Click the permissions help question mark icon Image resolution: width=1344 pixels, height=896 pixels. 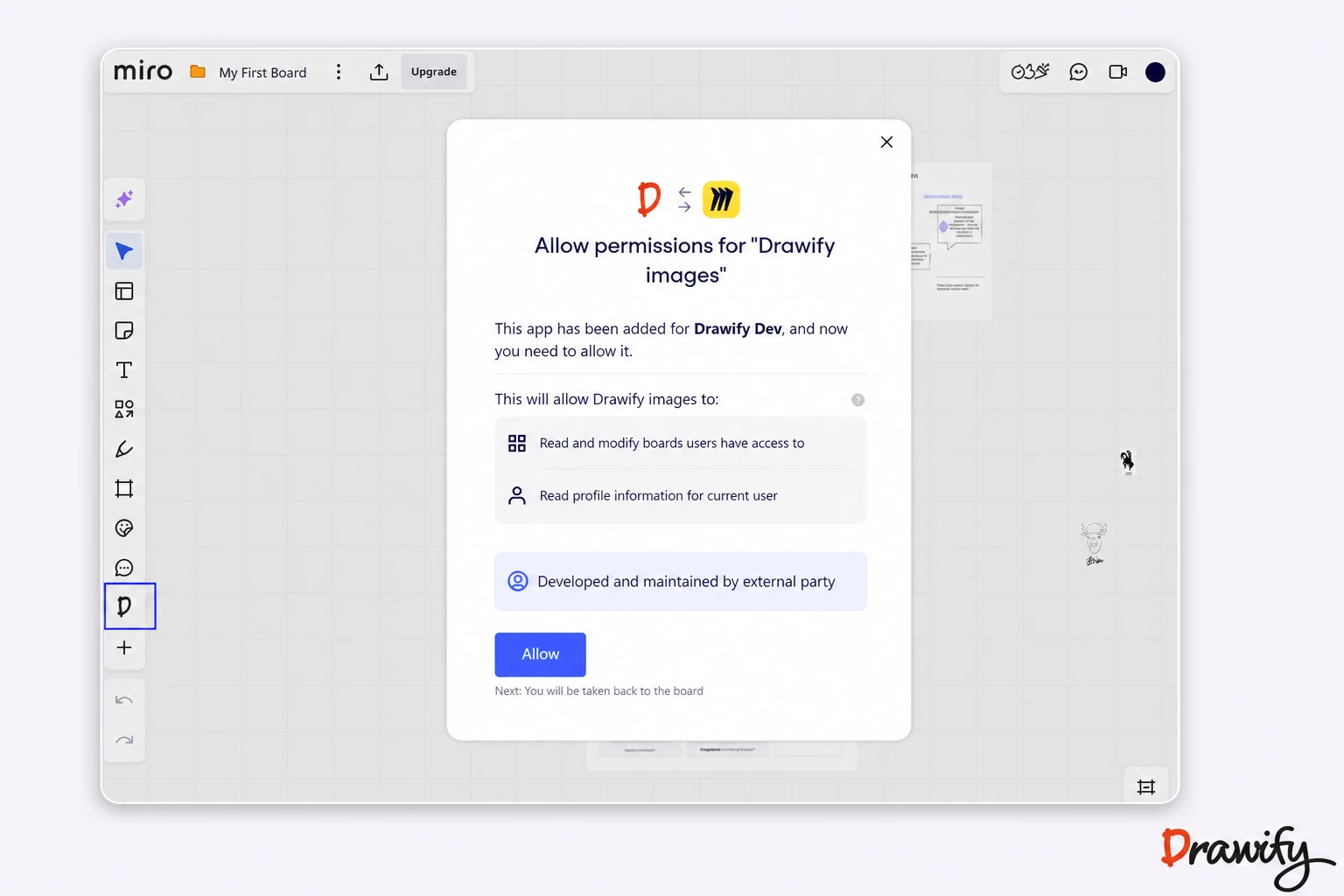click(858, 400)
